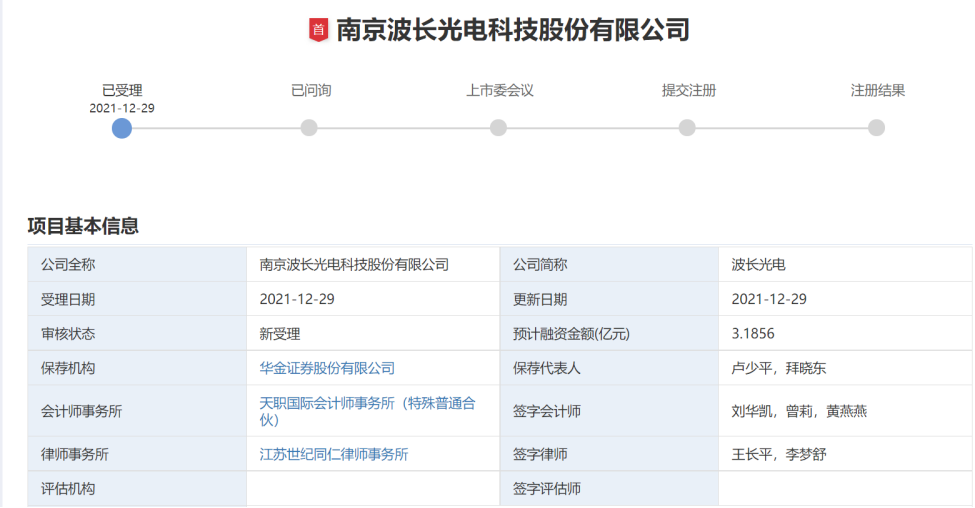
Task: Click the 会计师事务所 label cell
Action: coord(137,411)
